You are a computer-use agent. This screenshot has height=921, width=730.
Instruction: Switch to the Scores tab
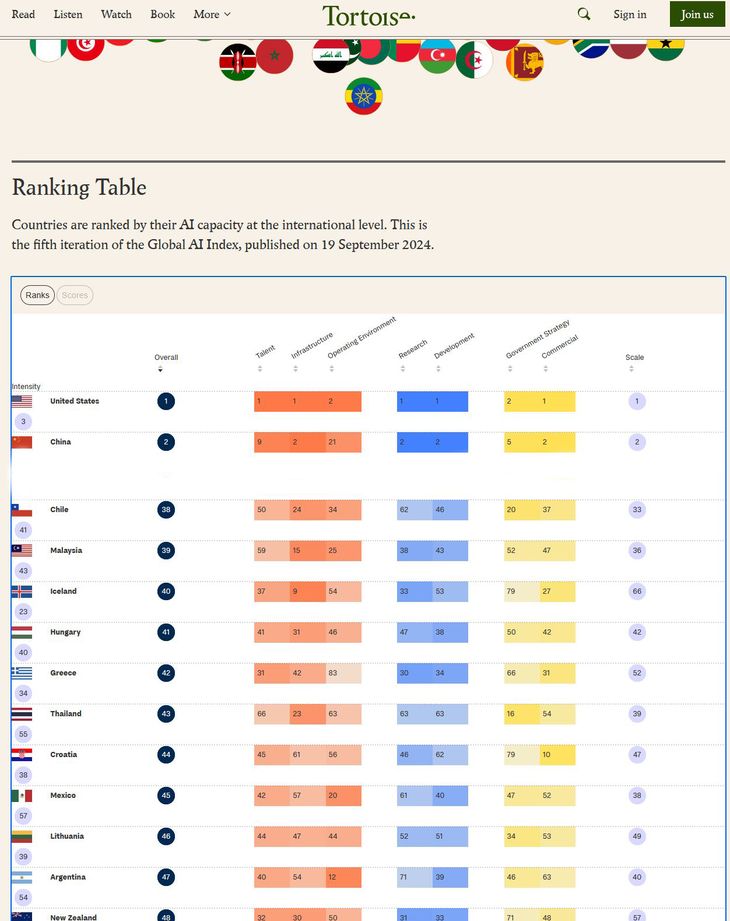75,295
